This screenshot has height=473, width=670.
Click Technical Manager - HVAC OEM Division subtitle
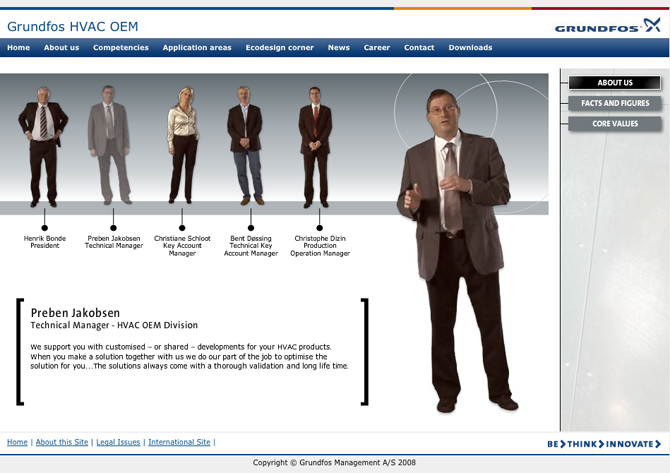coord(114,325)
